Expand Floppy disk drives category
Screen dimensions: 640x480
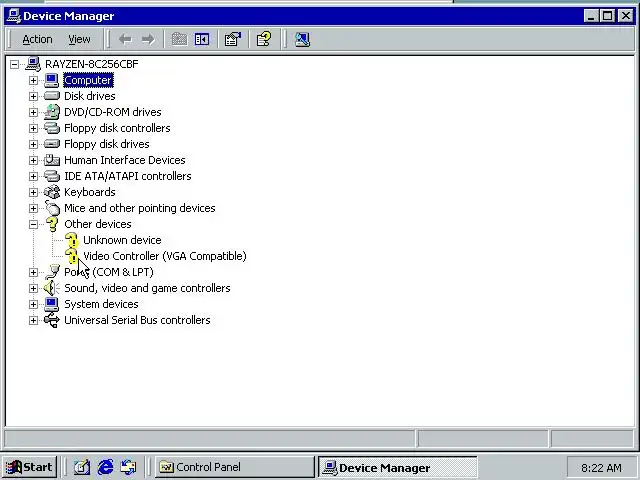click(x=33, y=144)
